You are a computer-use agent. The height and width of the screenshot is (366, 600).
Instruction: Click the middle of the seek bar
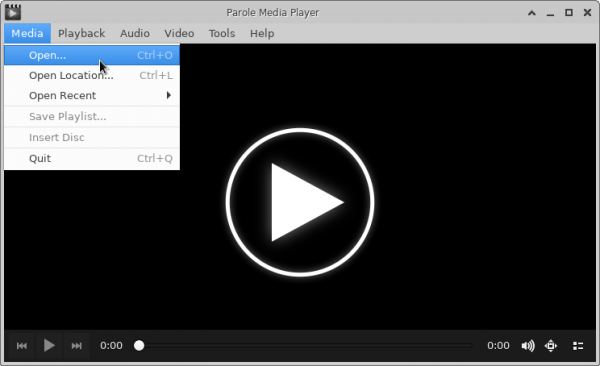[305, 346]
